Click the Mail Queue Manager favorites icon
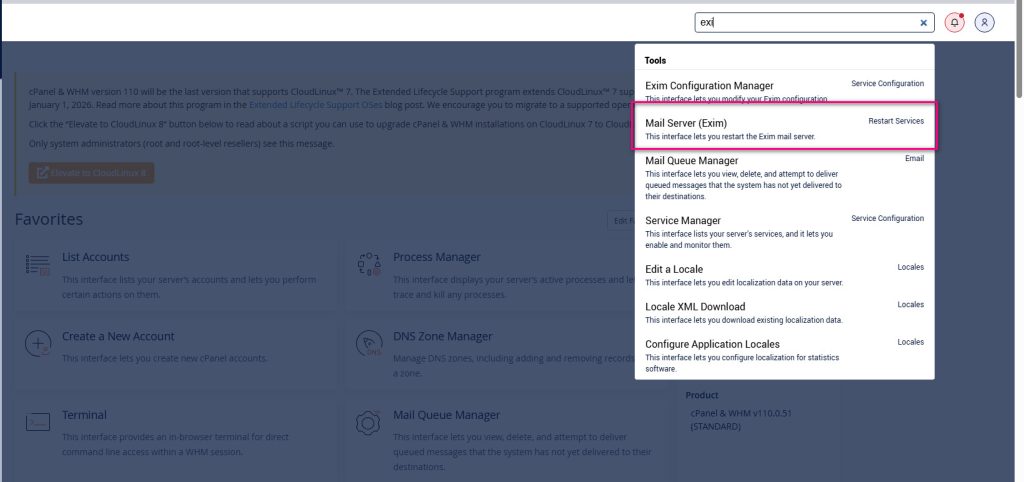The height and width of the screenshot is (482, 1024). [x=368, y=422]
